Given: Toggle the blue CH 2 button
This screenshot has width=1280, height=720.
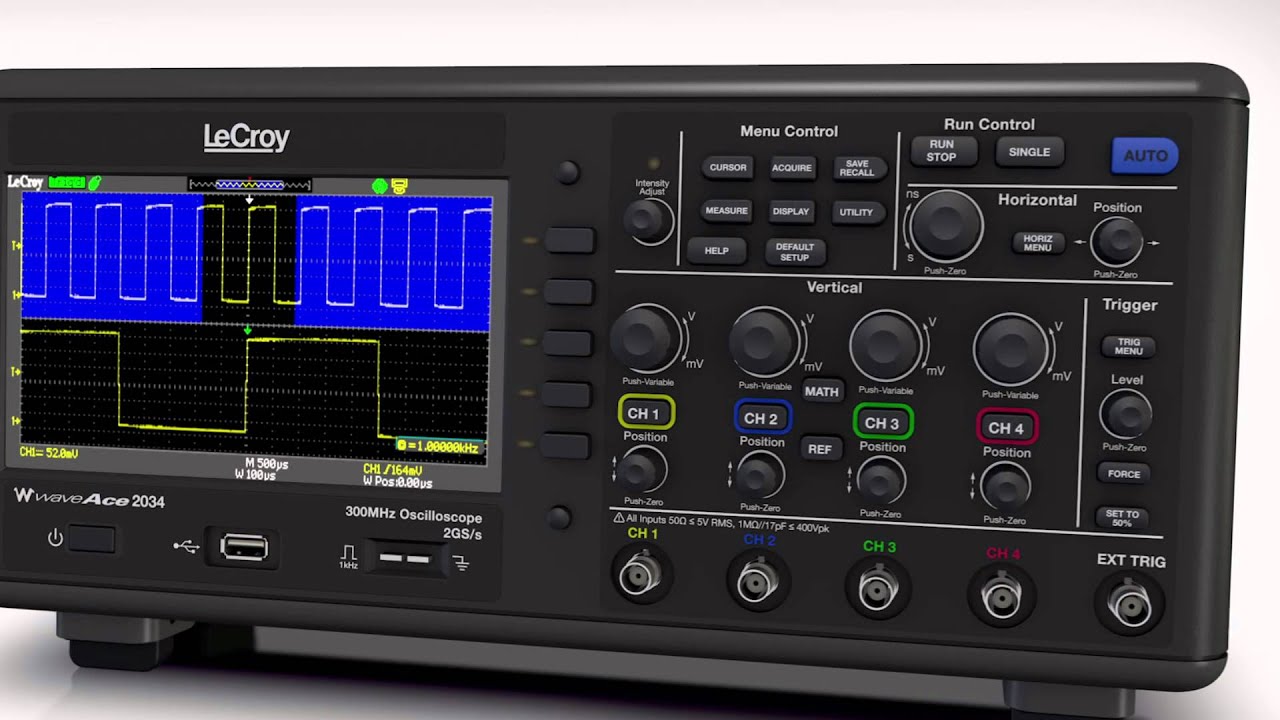Looking at the screenshot, I should pos(762,418).
